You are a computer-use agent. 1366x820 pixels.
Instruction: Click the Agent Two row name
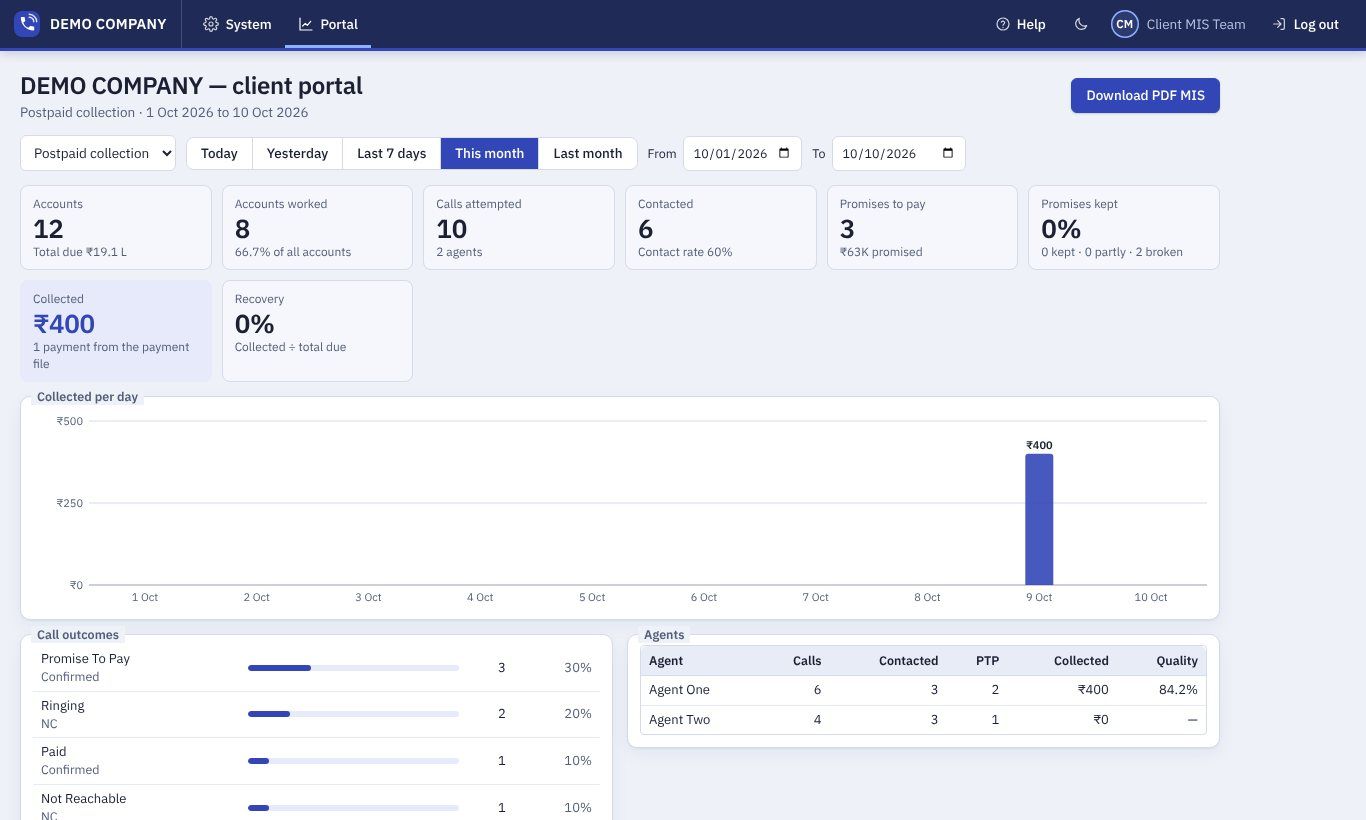coord(680,719)
